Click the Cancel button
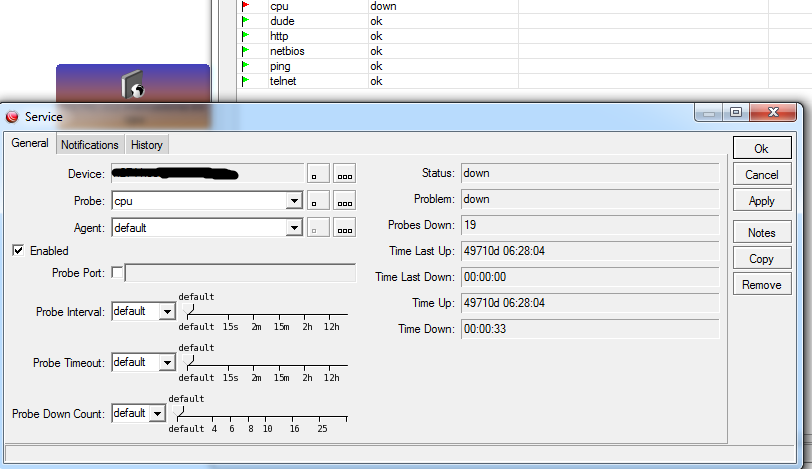812x469 pixels. [762, 174]
